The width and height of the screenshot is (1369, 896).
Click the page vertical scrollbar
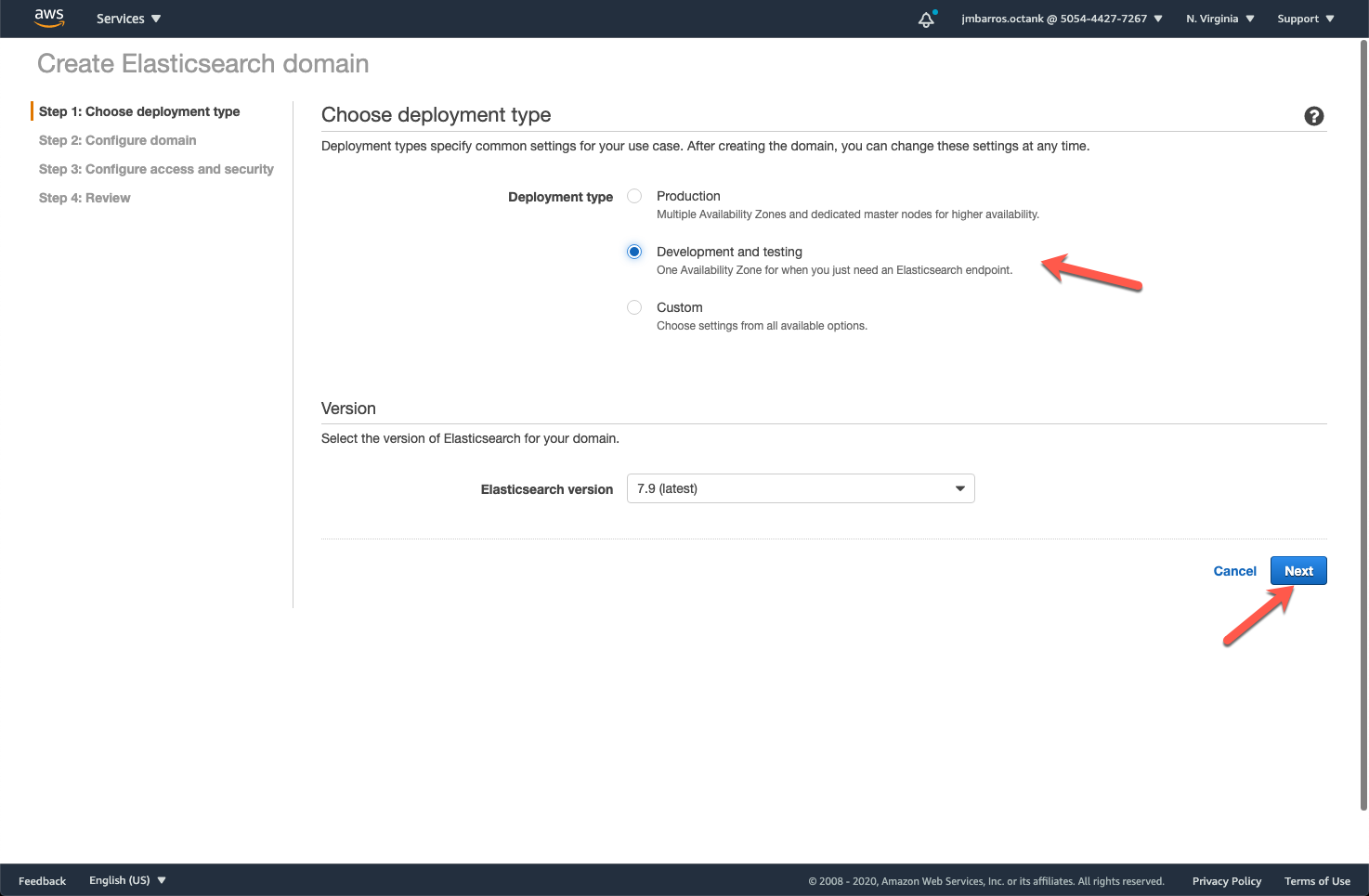1363,425
